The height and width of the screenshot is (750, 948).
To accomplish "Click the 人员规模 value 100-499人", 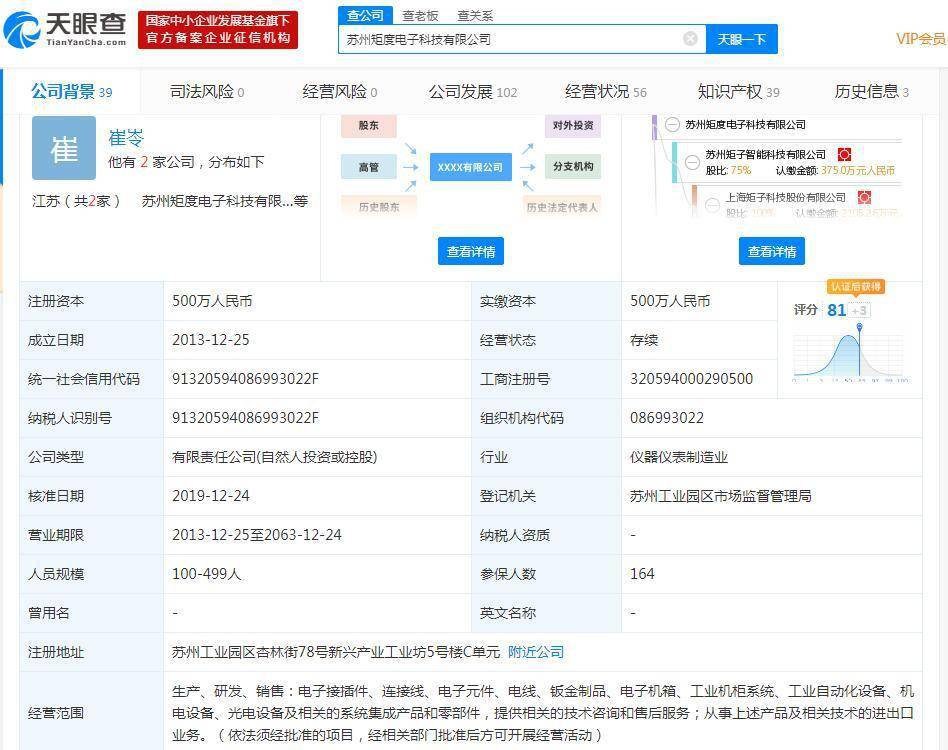I will coord(207,574).
